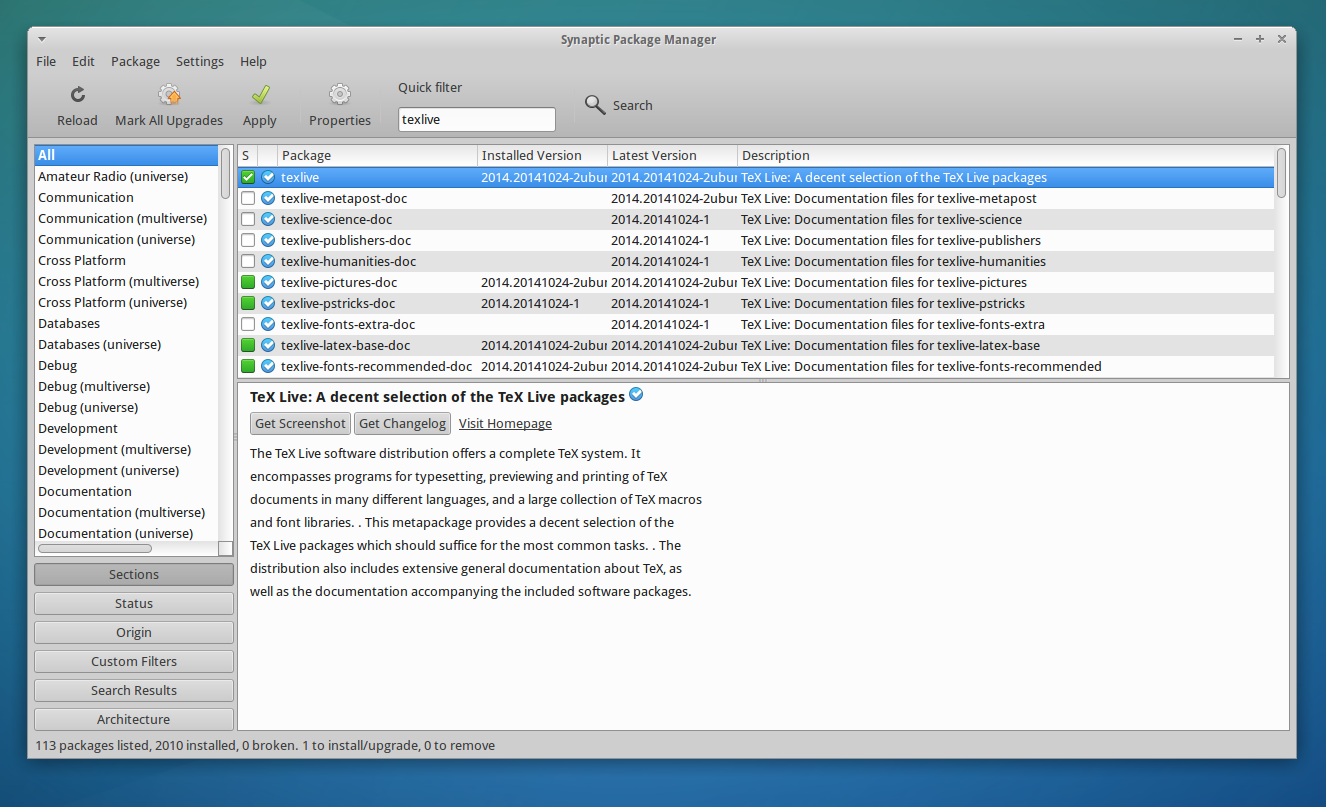The width and height of the screenshot is (1326, 807).
Task: Click supported icon in texlive-humanities-doc row
Action: pos(268,261)
